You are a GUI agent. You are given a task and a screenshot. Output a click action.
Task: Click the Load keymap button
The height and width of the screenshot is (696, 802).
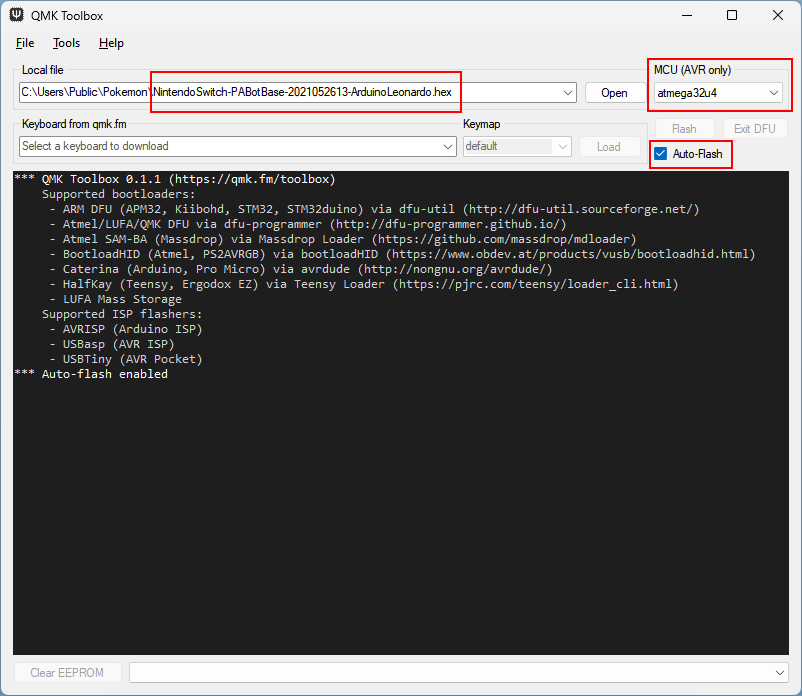[609, 146]
